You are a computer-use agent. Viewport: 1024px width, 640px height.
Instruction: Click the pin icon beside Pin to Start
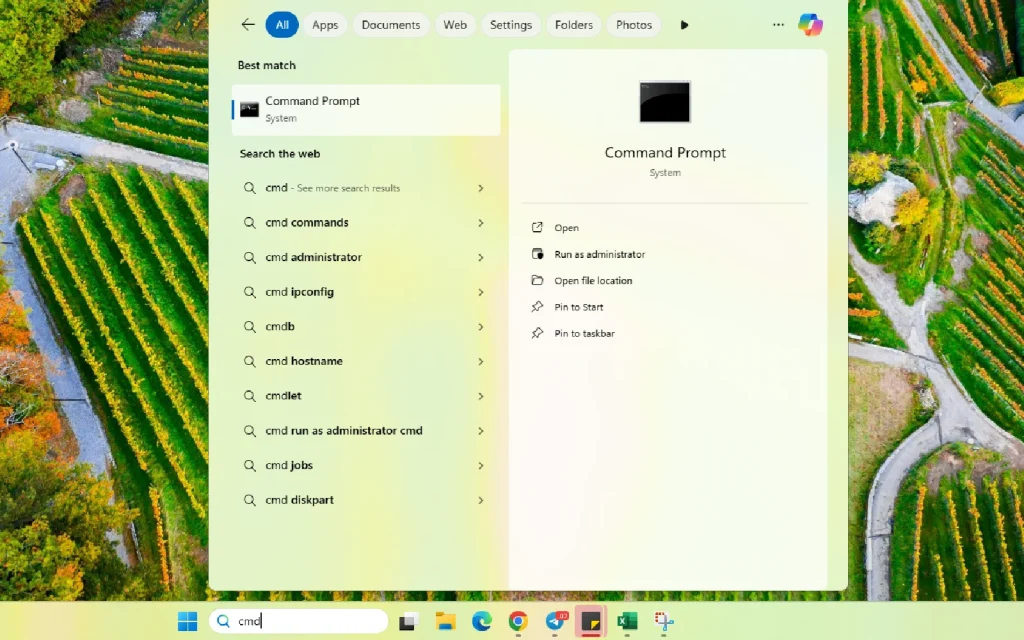[x=537, y=307]
